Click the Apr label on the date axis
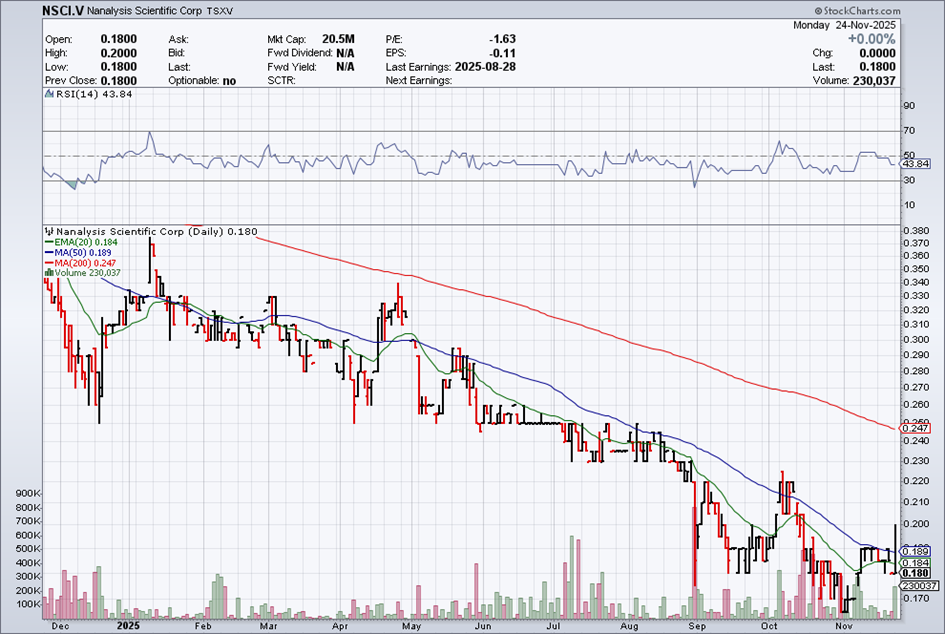 pos(340,626)
